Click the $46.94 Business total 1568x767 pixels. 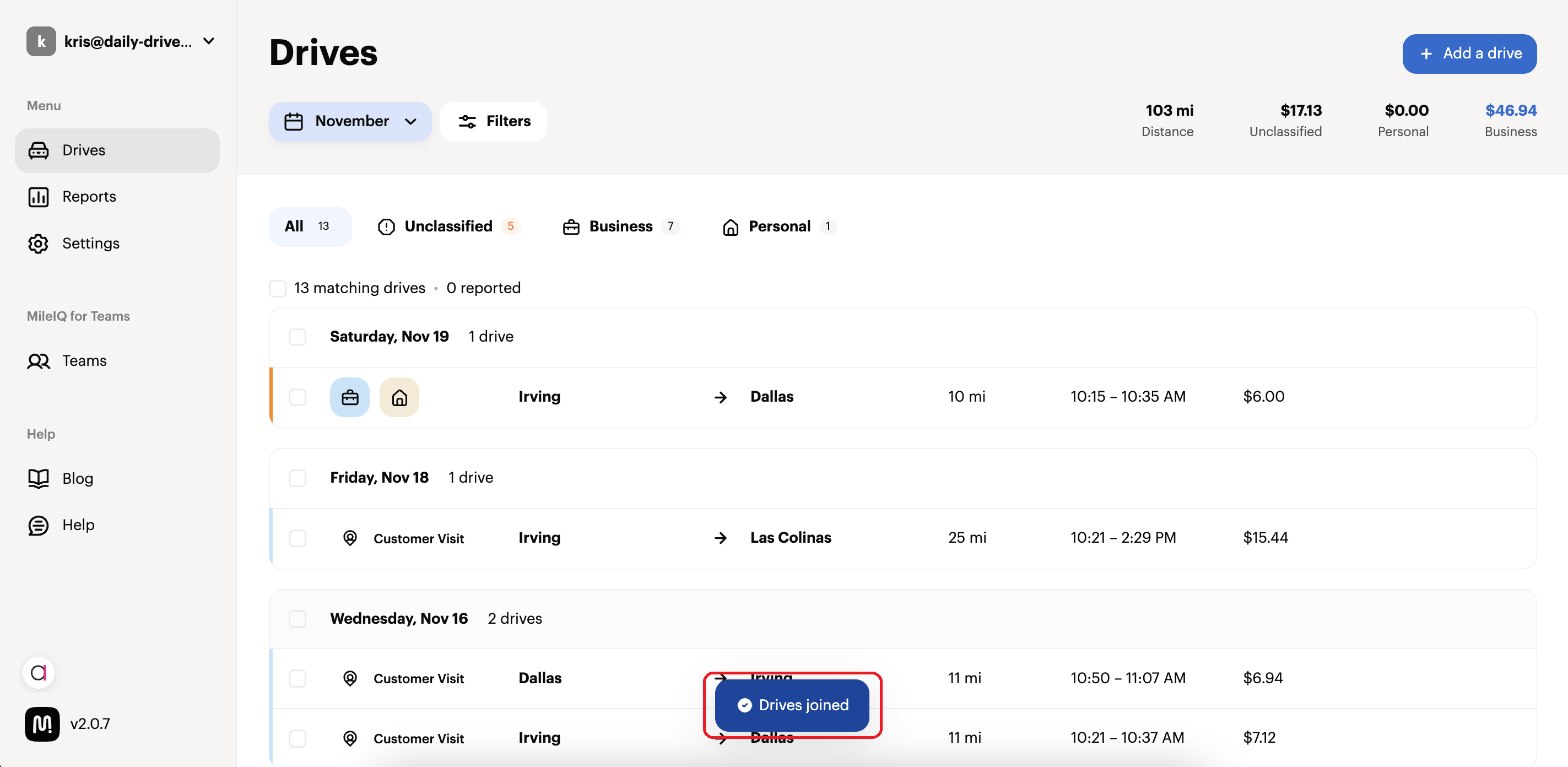[x=1511, y=111]
